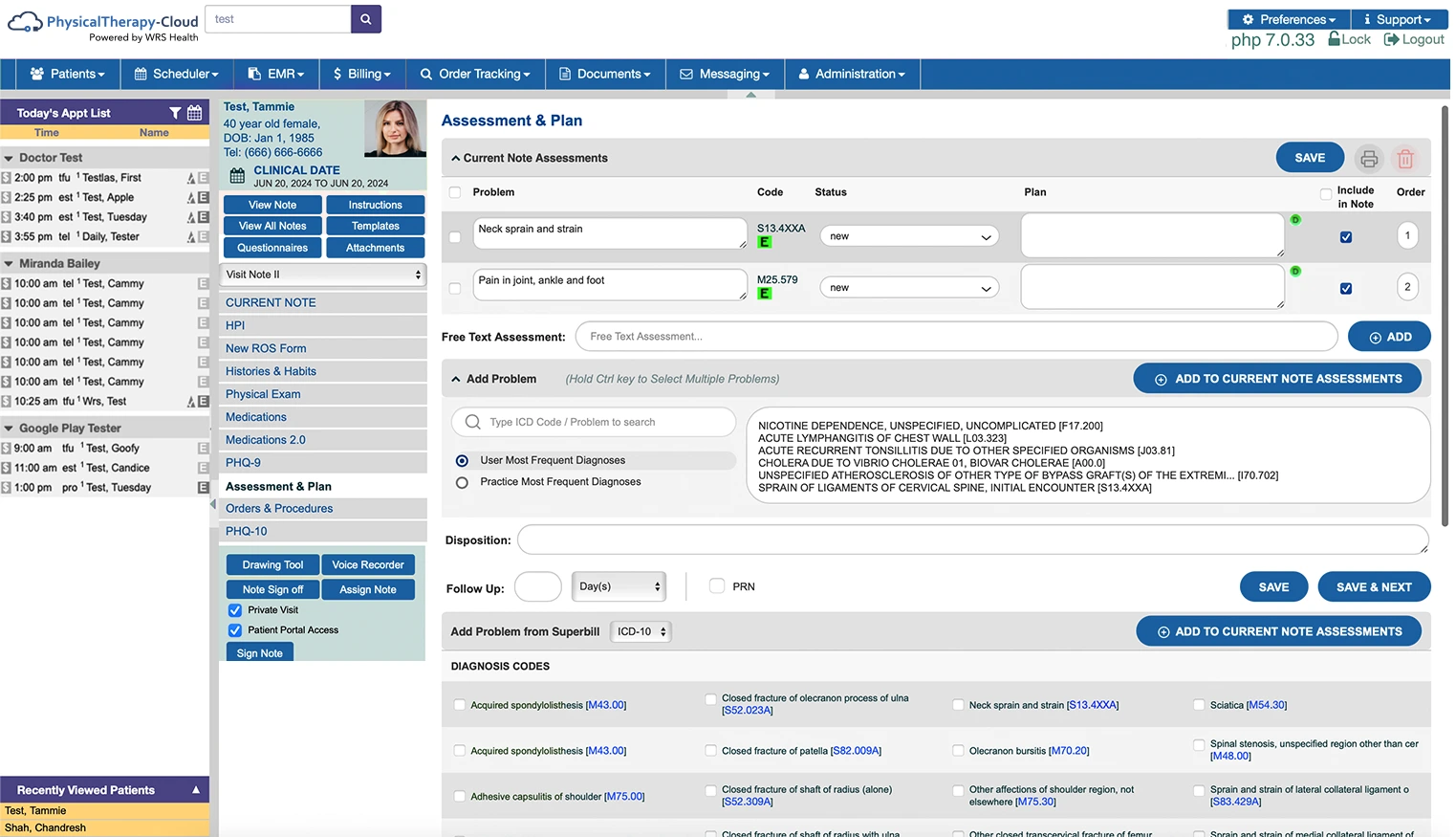Select Practice Most Frequent Diagnoses radio button
This screenshot has height=837, width=1456.
[462, 481]
